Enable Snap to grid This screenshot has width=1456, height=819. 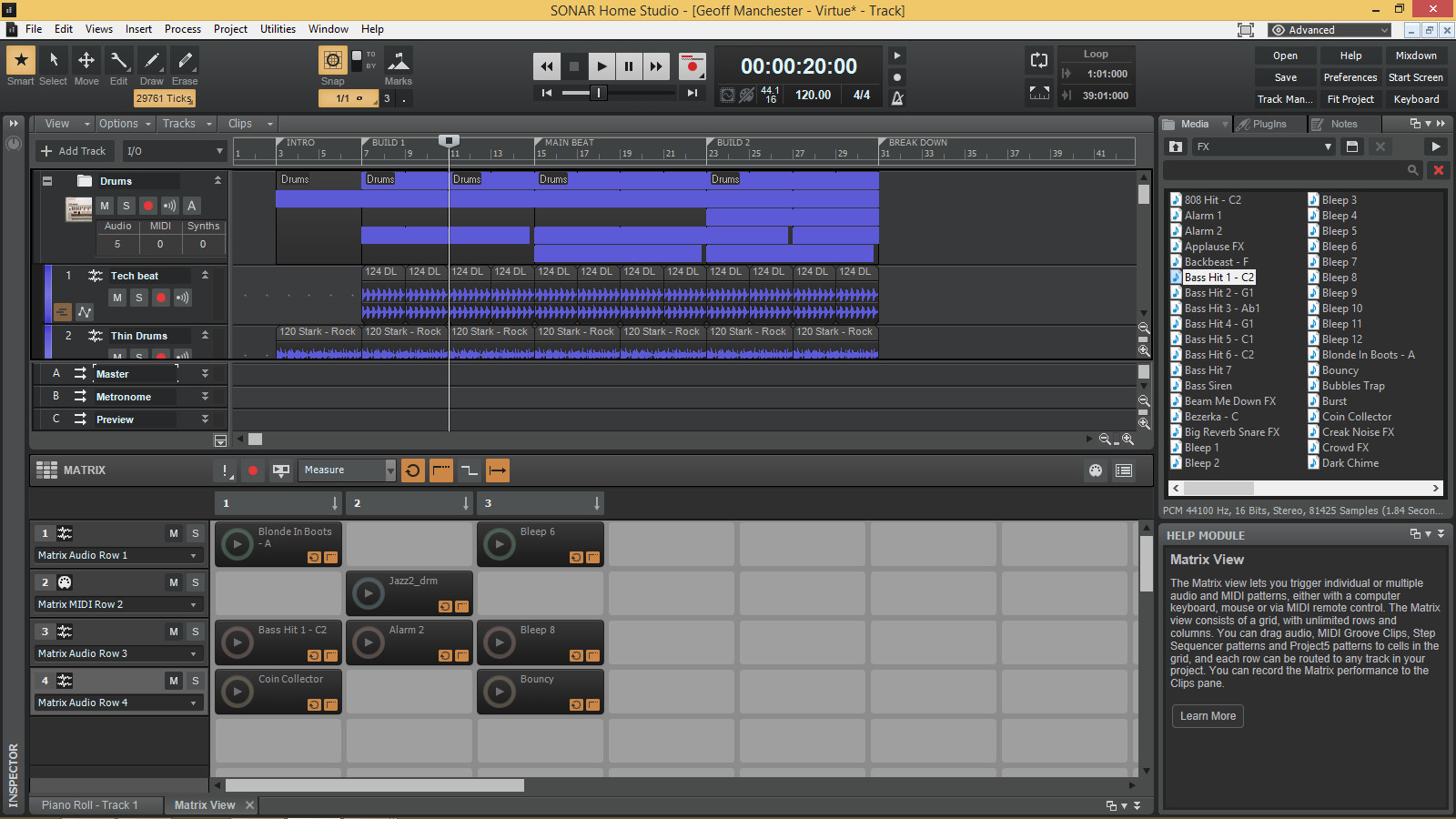click(x=332, y=62)
